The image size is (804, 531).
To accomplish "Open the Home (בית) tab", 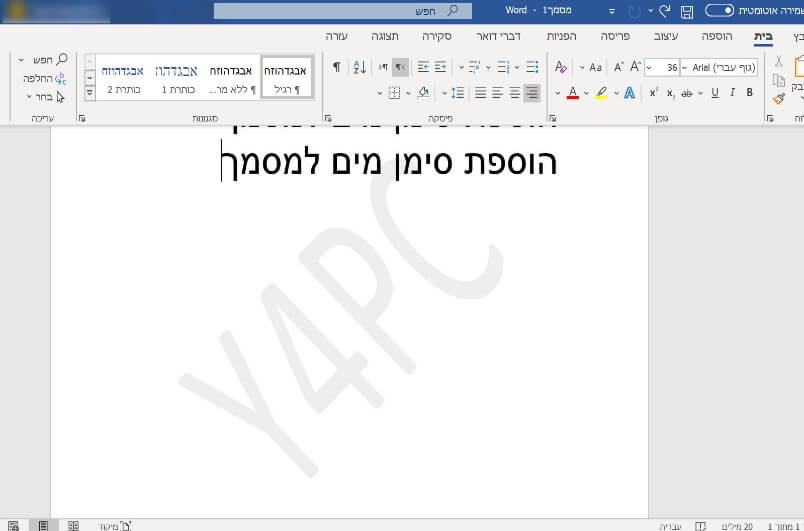I will click(x=763, y=36).
